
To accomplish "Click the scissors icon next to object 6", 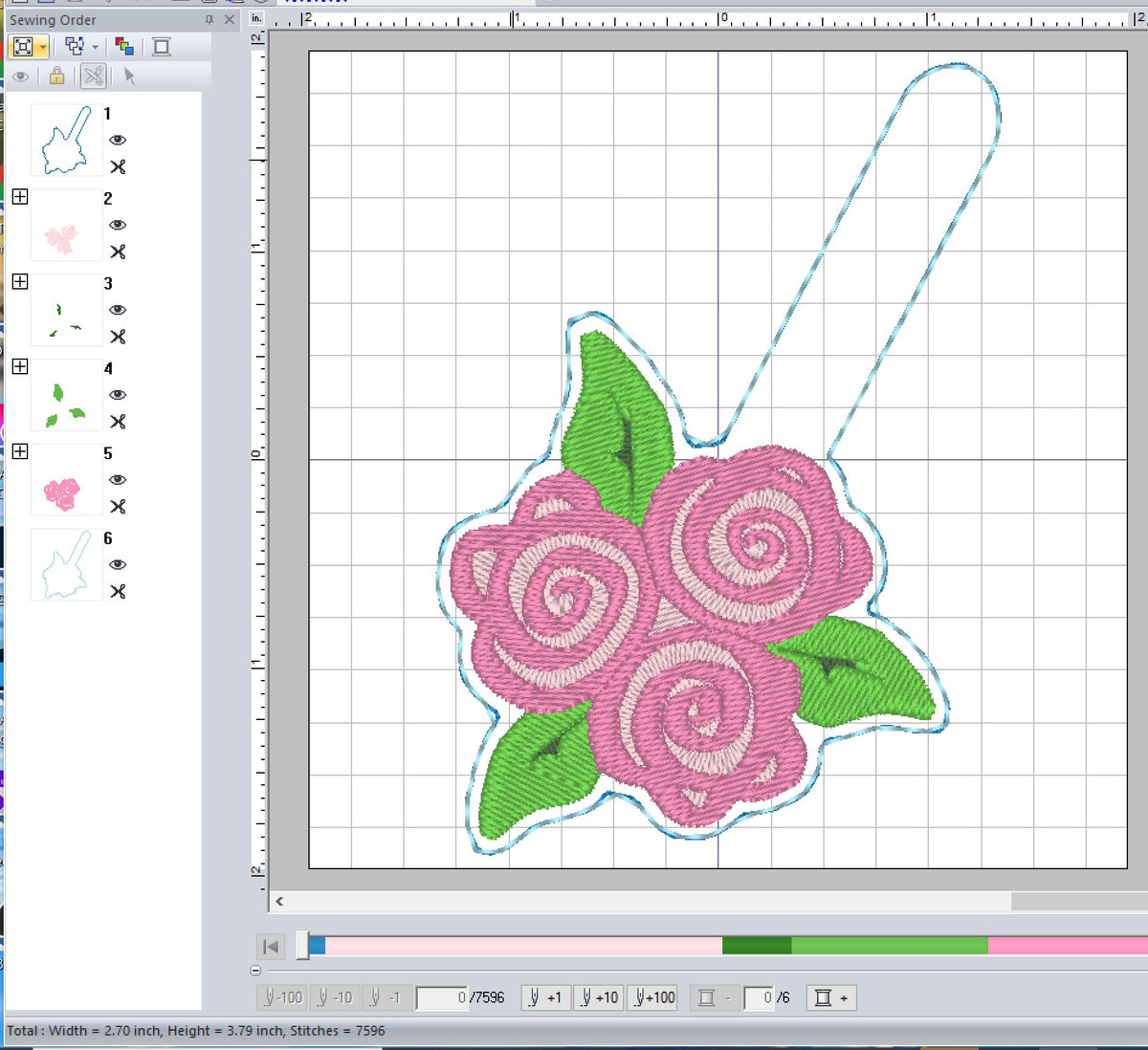I will (118, 592).
